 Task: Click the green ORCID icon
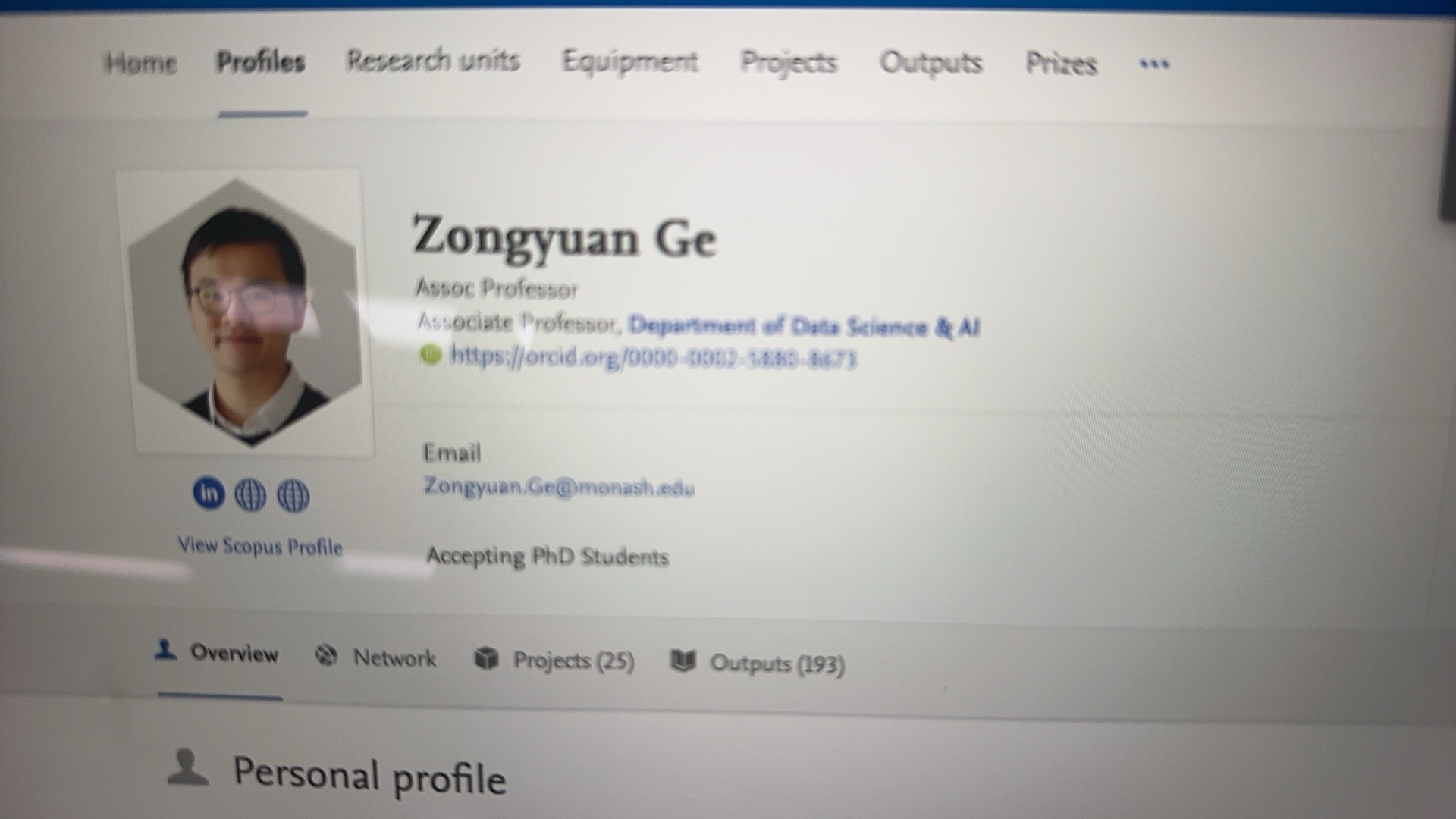coord(431,354)
